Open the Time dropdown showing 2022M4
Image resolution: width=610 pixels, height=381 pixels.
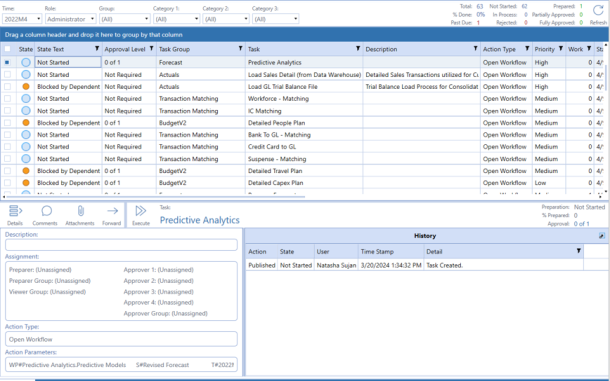coord(22,19)
